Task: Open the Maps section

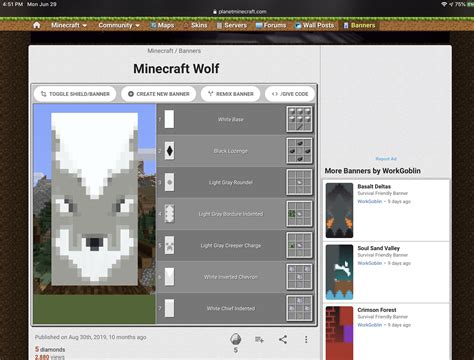Action: click(x=162, y=25)
